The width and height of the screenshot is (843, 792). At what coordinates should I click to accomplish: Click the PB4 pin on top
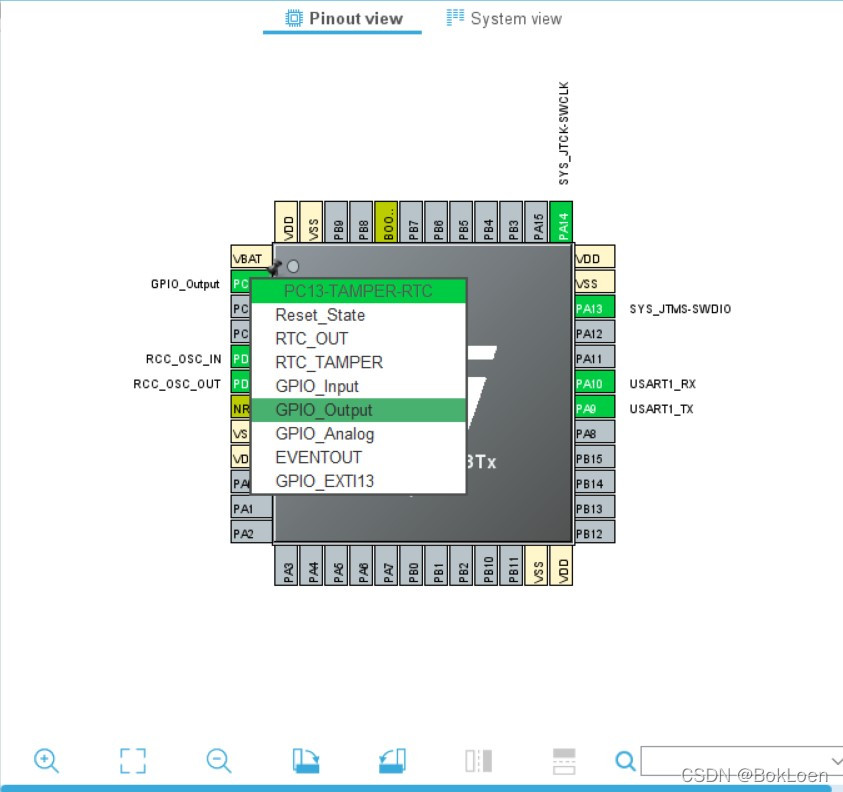coord(487,222)
